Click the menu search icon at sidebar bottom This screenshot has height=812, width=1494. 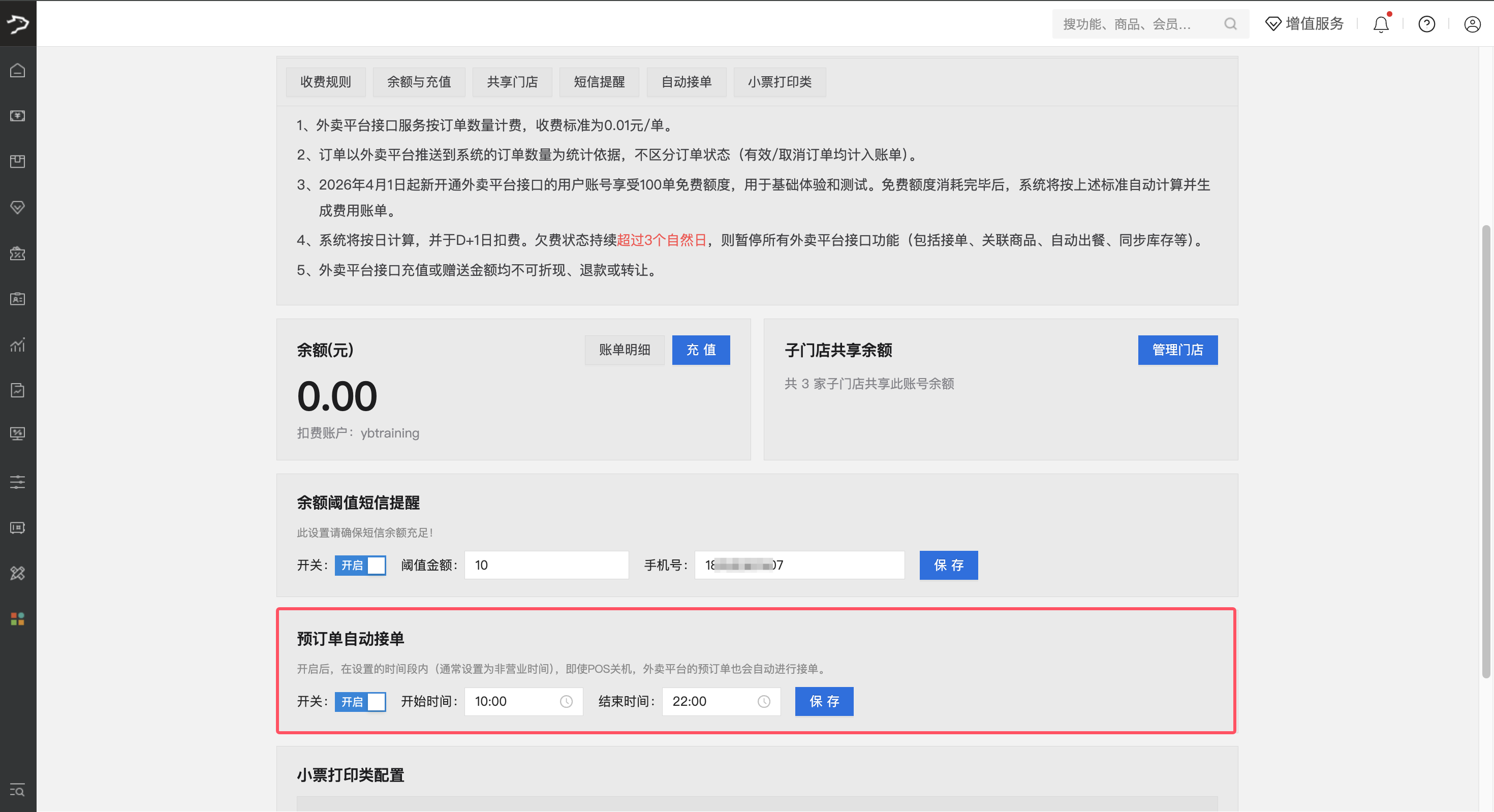tap(17, 790)
